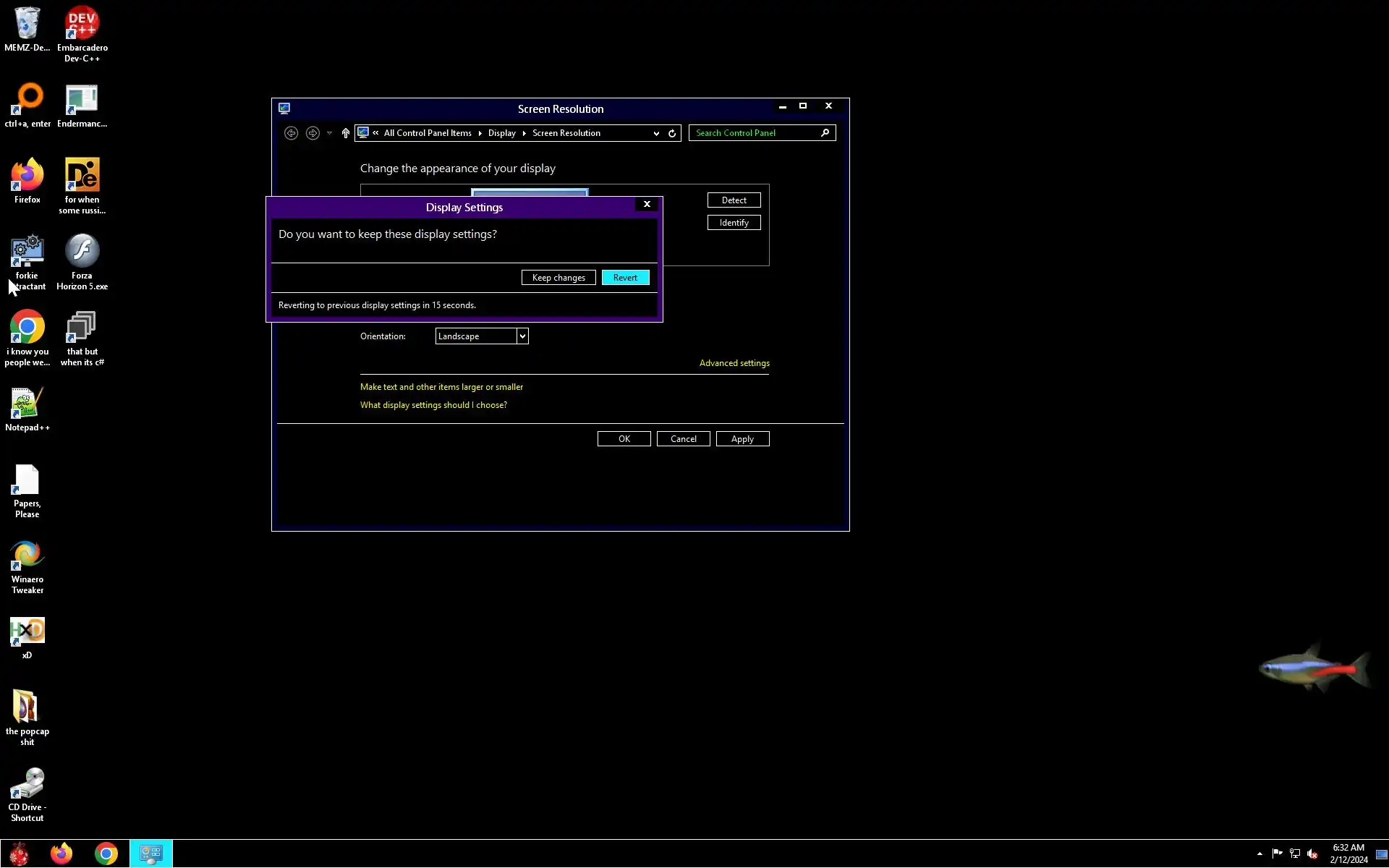This screenshot has width=1389, height=868.
Task: Click Keep changes button
Action: click(558, 278)
